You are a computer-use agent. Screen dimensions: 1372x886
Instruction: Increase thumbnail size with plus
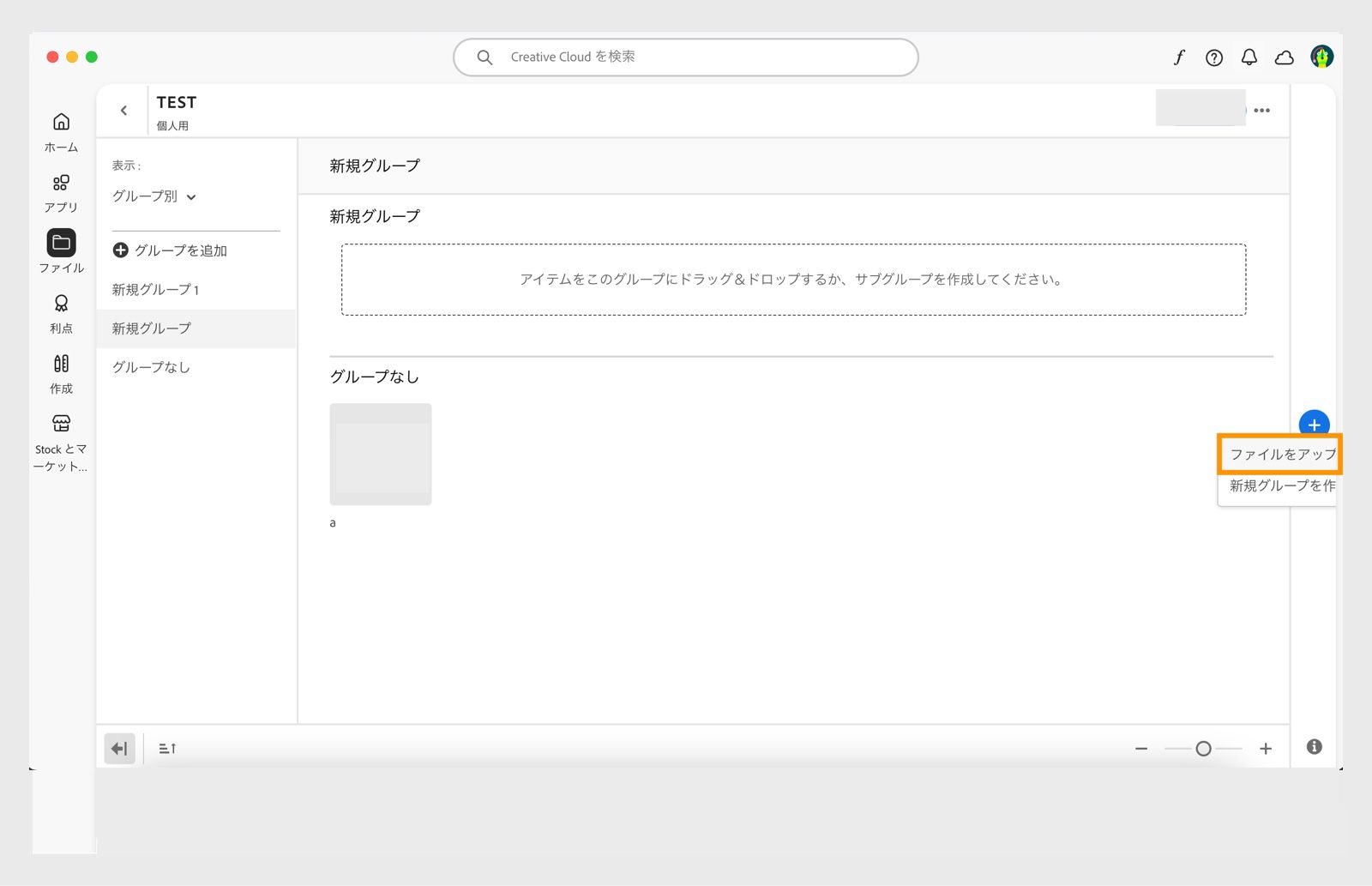(1266, 749)
